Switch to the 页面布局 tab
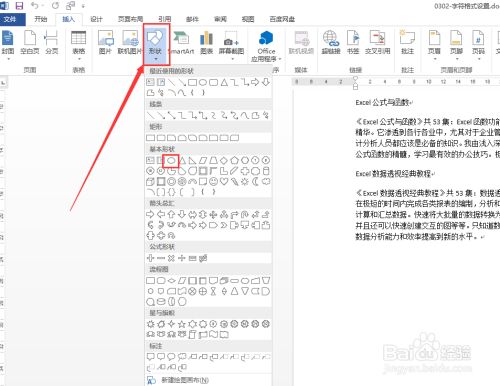The height and width of the screenshot is (386, 500). click(130, 19)
